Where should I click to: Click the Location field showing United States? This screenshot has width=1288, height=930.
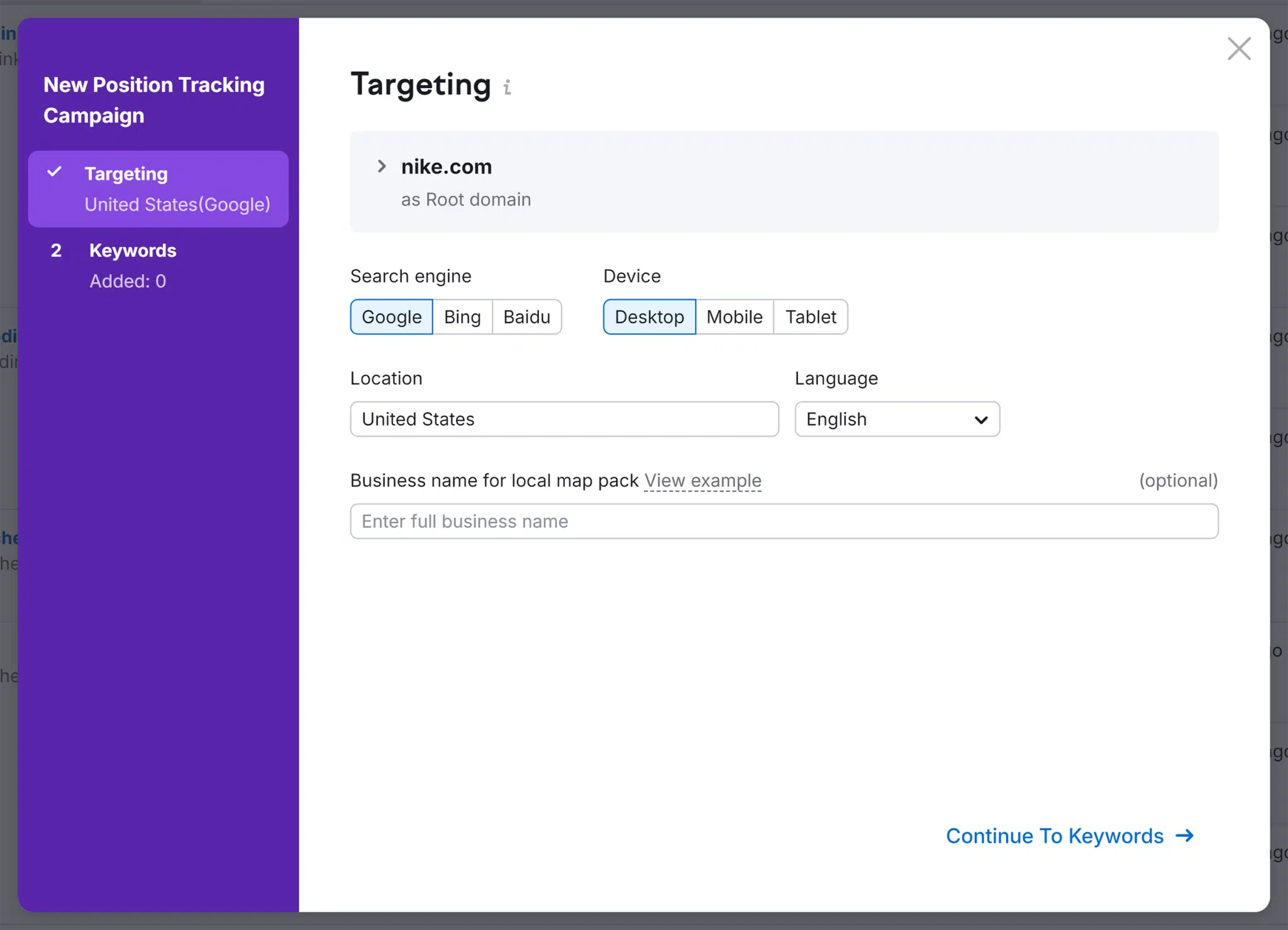tap(564, 419)
